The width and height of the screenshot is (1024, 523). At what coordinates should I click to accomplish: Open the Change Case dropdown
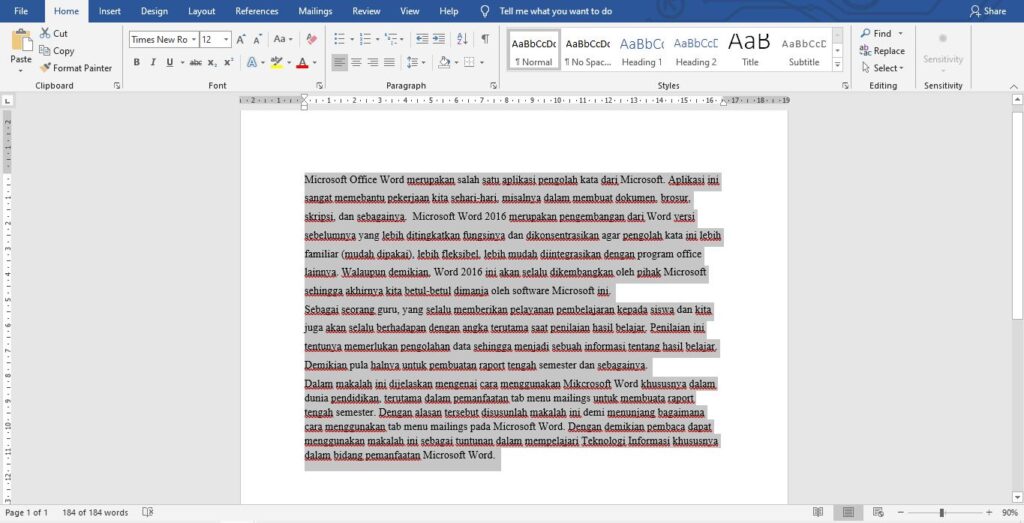click(x=283, y=39)
